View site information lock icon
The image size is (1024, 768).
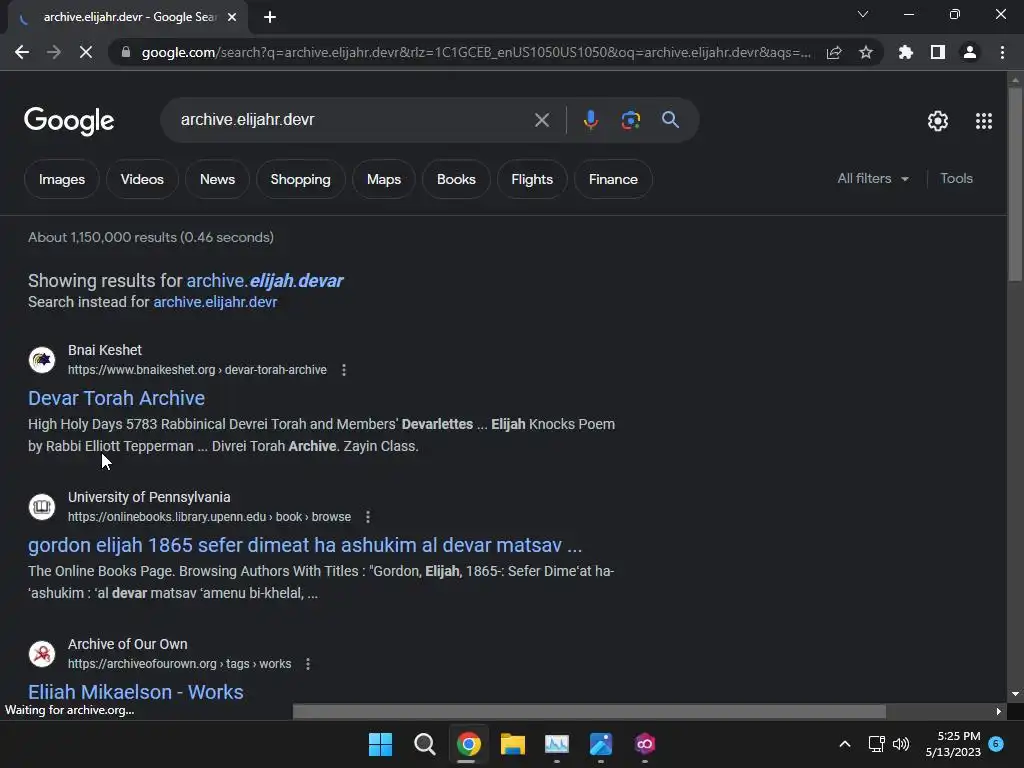(126, 52)
